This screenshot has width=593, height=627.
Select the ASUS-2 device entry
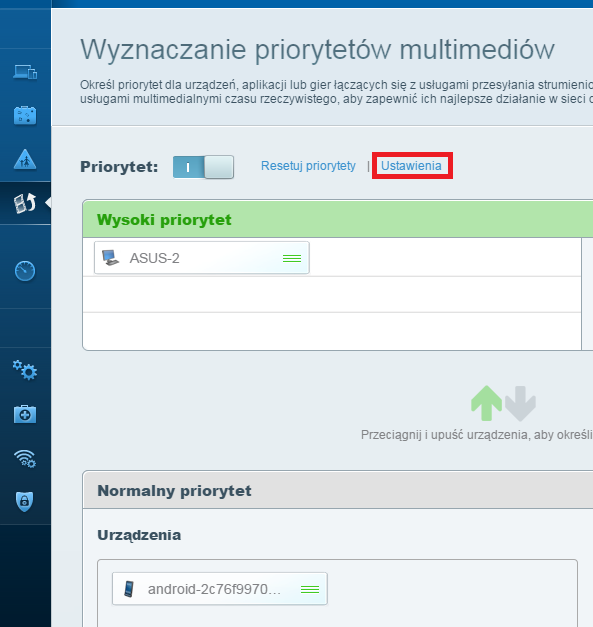[202, 258]
